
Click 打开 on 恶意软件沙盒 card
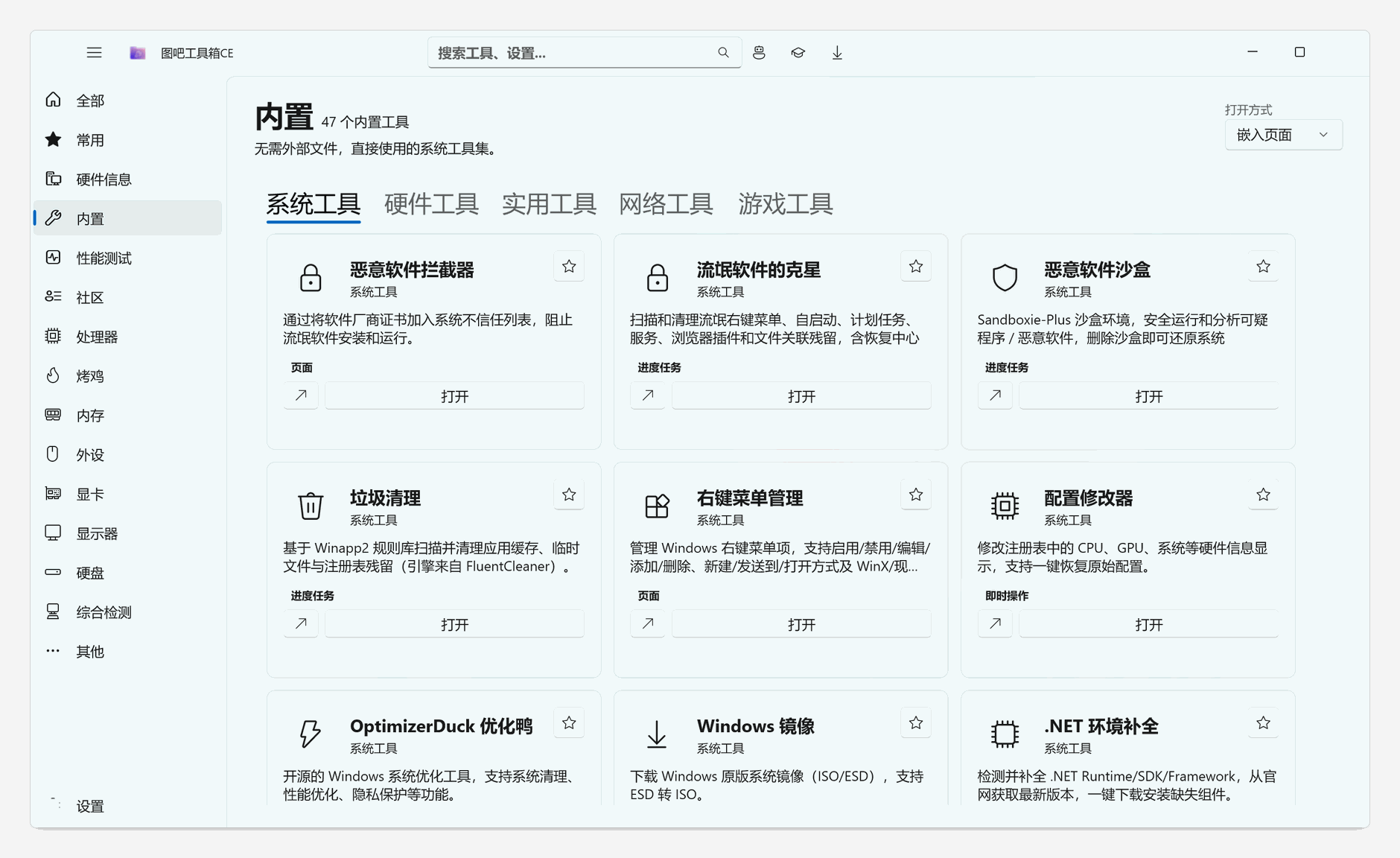(1148, 396)
